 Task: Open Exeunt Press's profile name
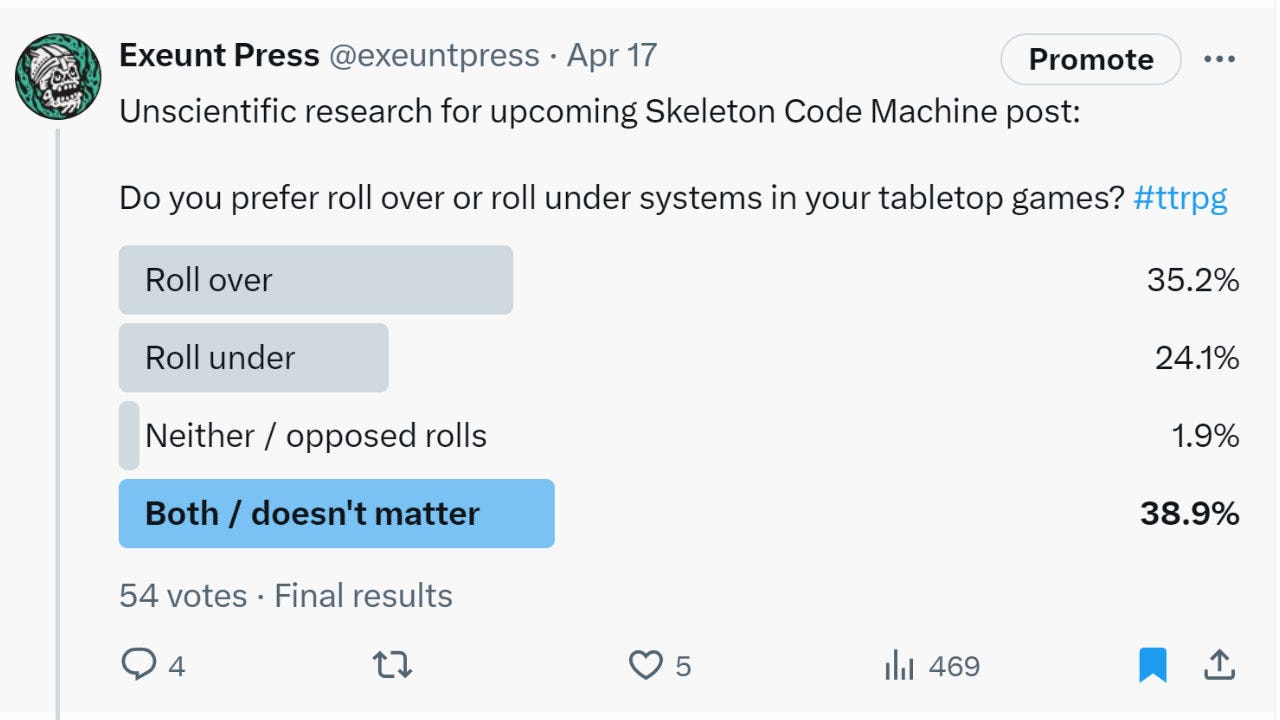218,56
